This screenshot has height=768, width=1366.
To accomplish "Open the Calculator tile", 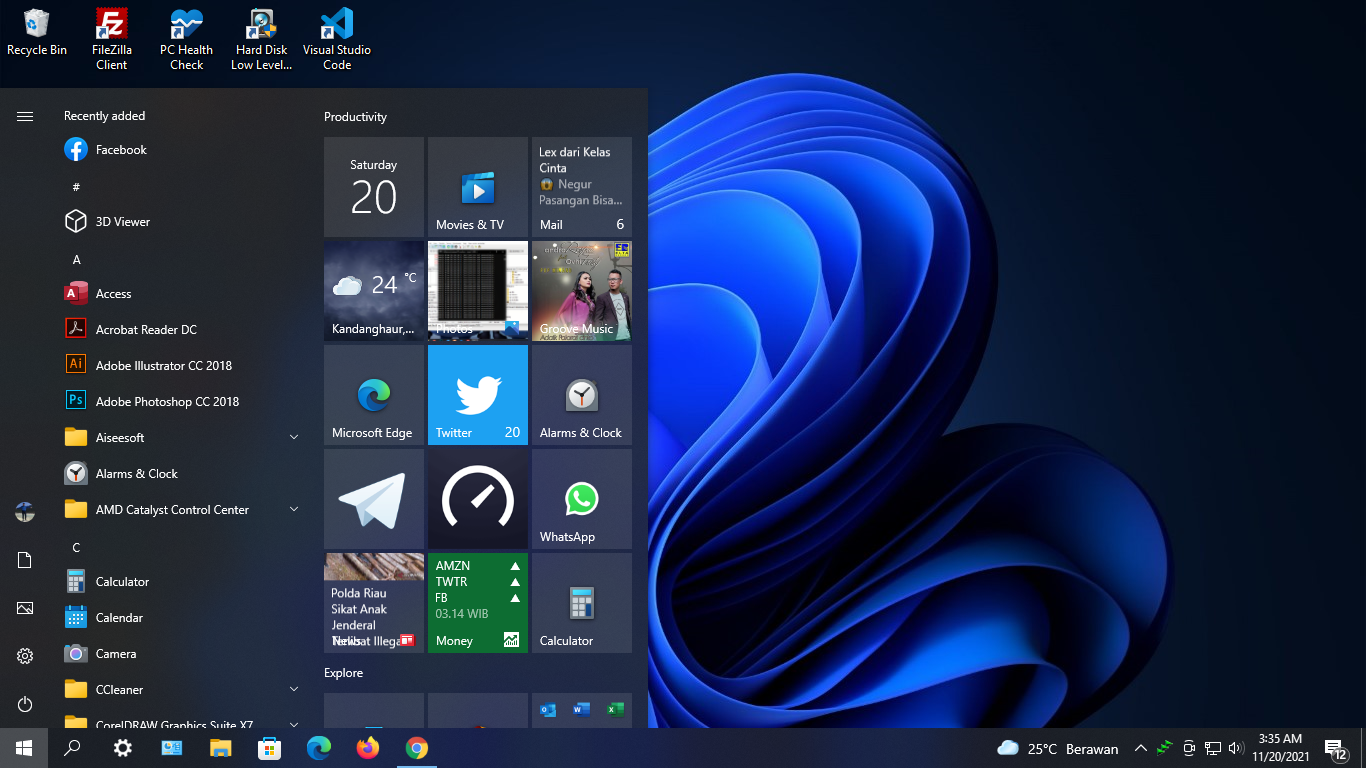I will (x=582, y=603).
